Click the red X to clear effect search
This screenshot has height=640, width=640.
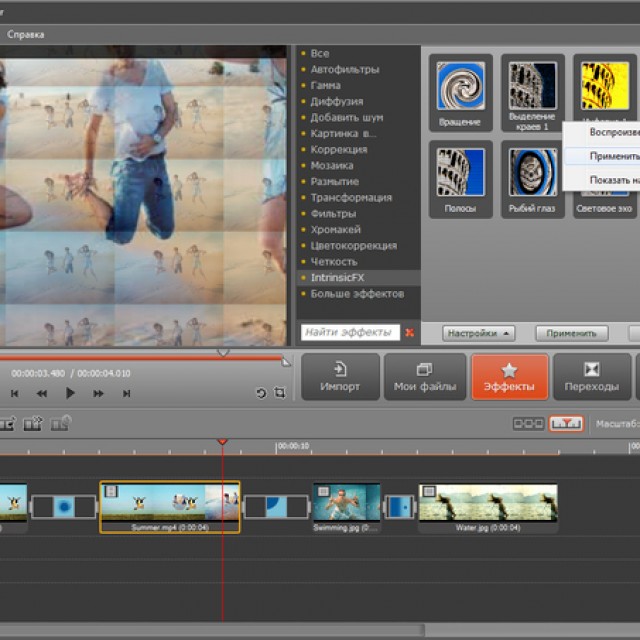click(410, 332)
